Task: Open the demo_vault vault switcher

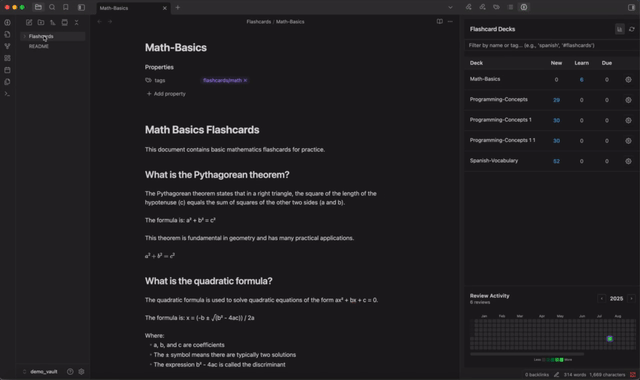Action: 40,372
